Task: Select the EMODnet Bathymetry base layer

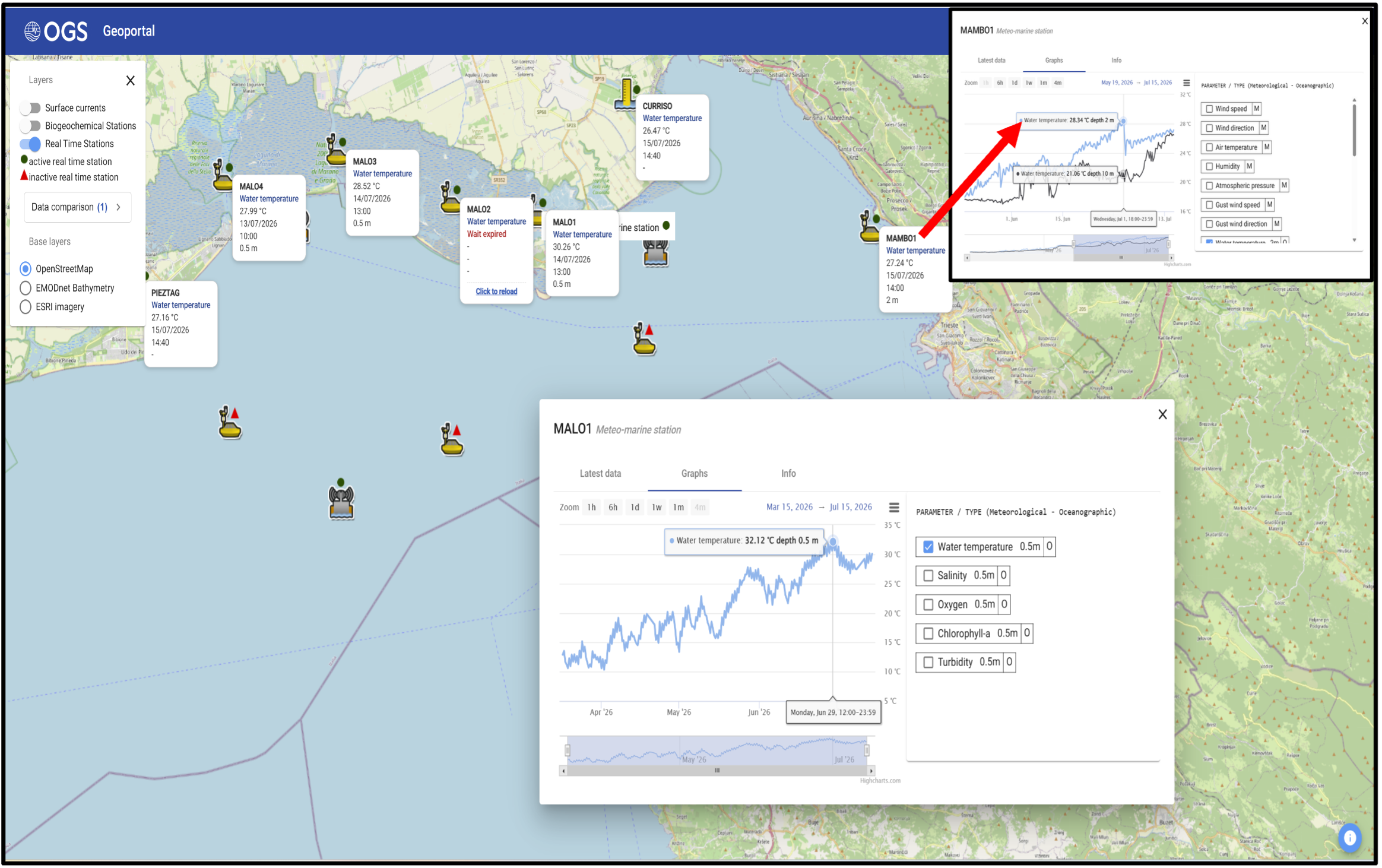Action: [26, 288]
